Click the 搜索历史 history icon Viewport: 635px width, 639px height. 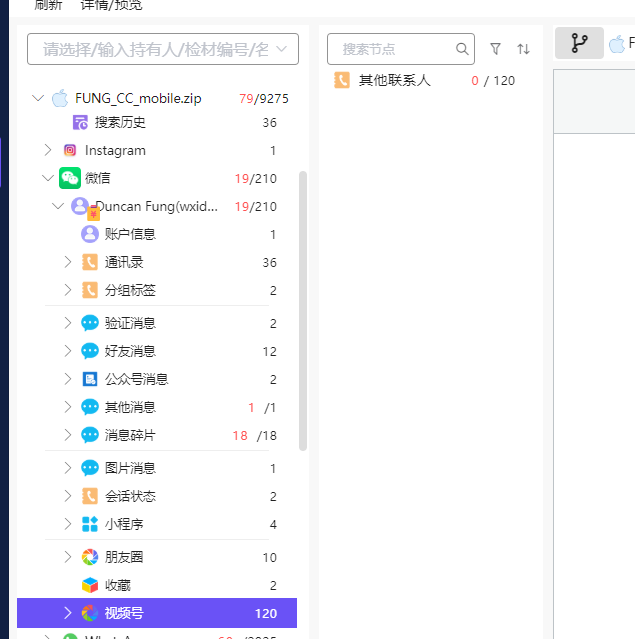click(80, 122)
